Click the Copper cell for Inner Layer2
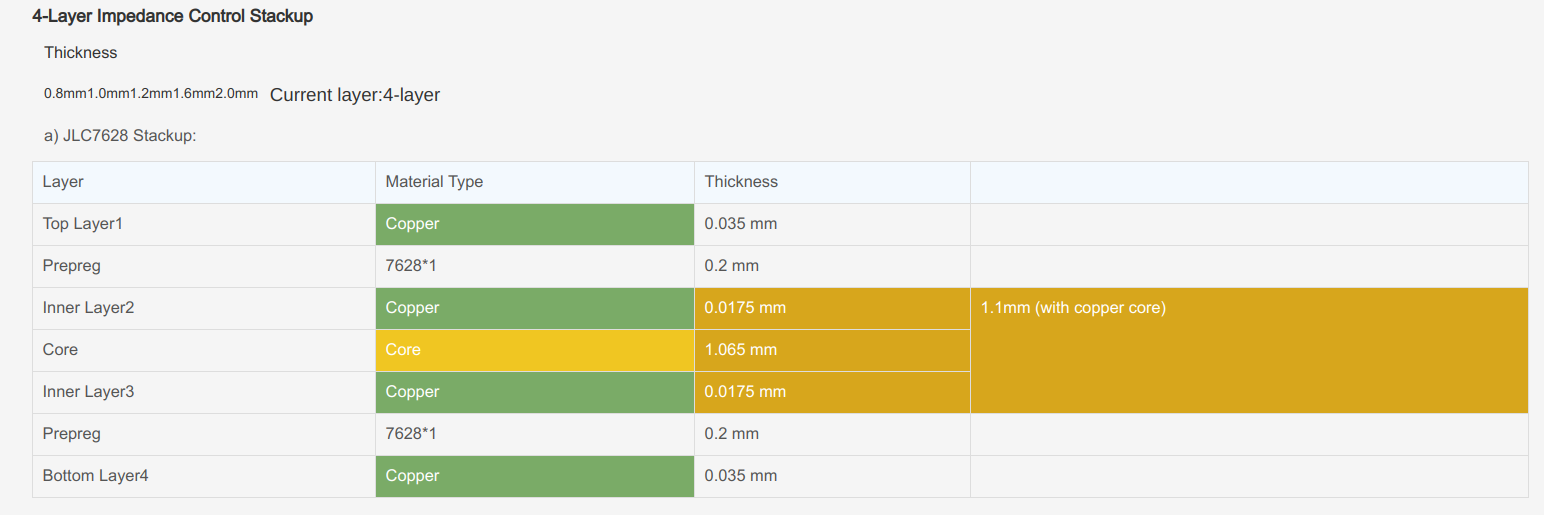Image resolution: width=1544 pixels, height=515 pixels. 535,308
